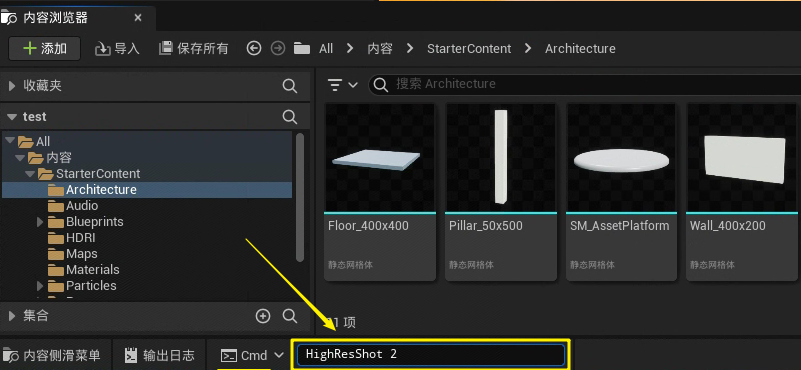This screenshot has width=801, height=370.
Task: Go back with the history back arrow
Action: [x=254, y=49]
